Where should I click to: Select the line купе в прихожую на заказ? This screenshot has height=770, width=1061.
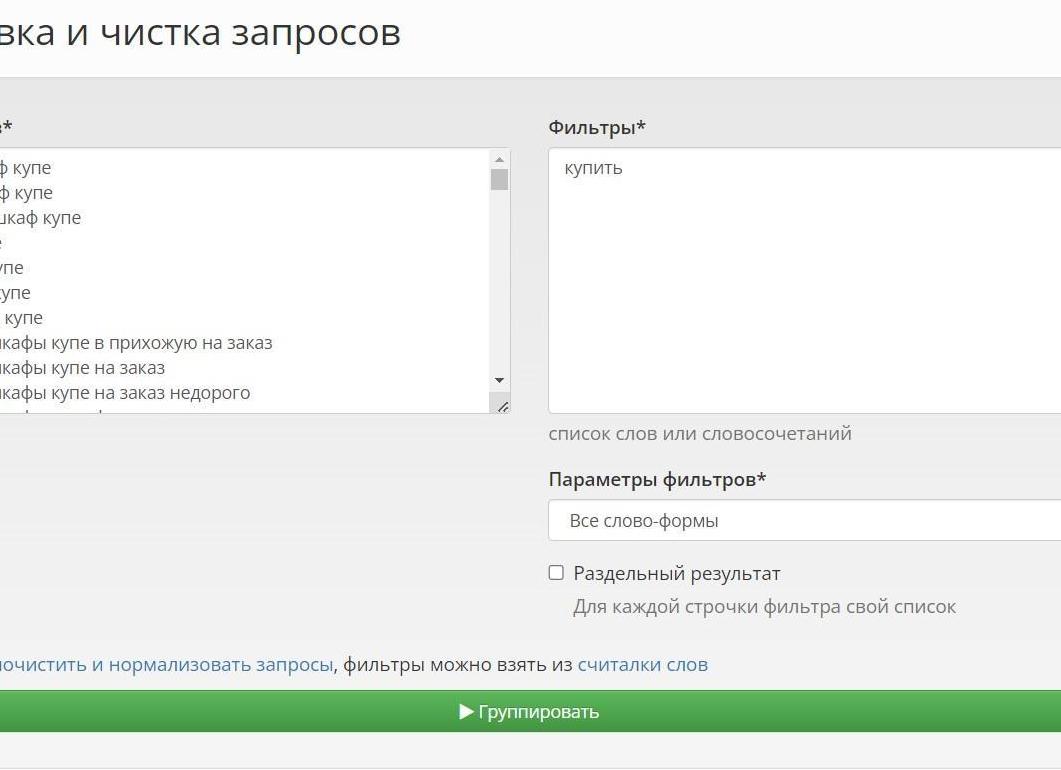coord(136,343)
